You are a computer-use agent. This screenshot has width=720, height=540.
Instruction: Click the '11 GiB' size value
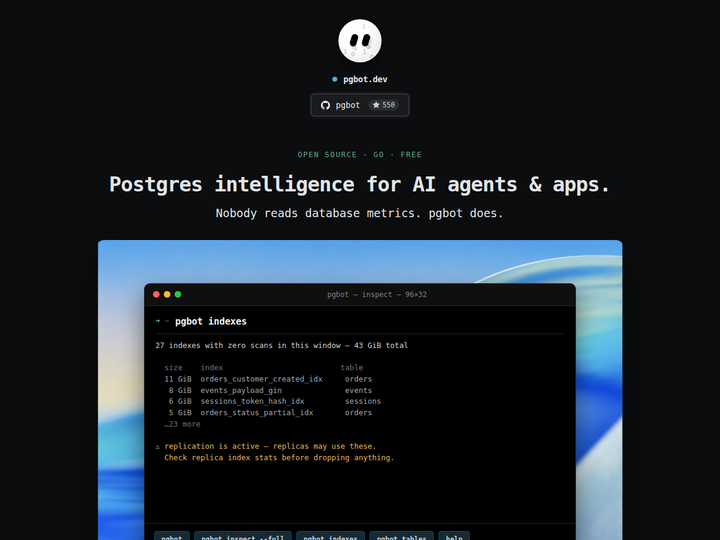(x=178, y=379)
